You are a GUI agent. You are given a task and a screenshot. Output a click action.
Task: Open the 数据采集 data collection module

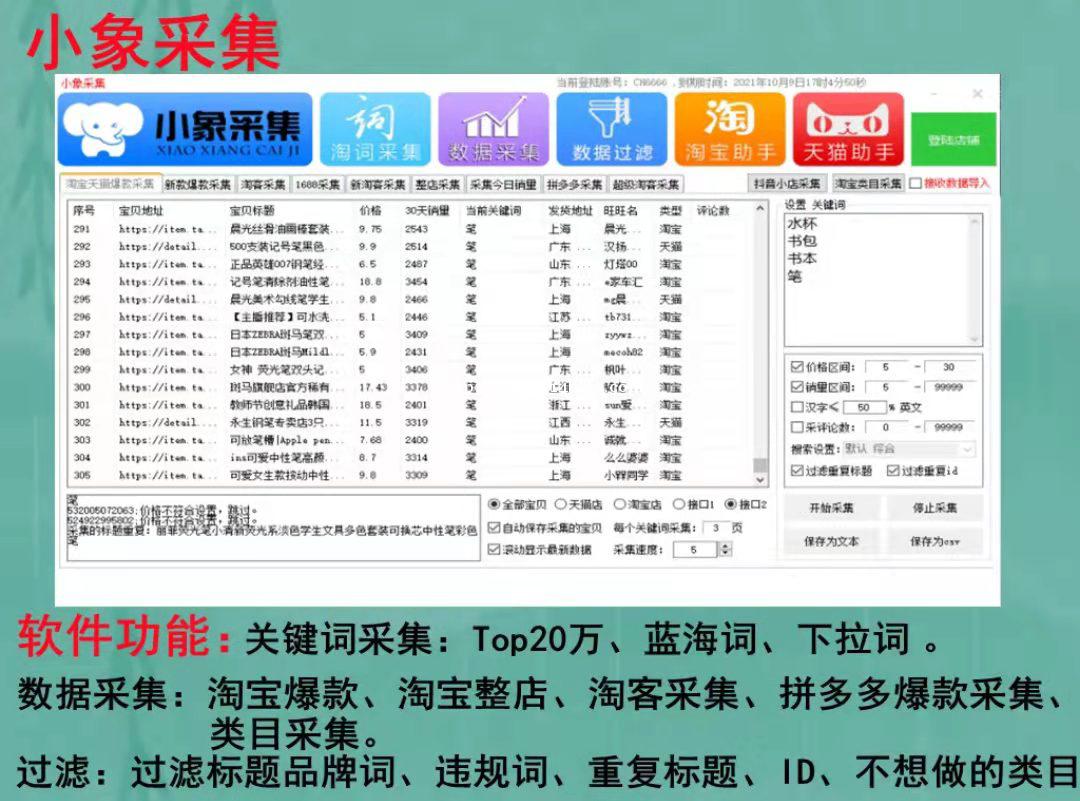pos(493,129)
